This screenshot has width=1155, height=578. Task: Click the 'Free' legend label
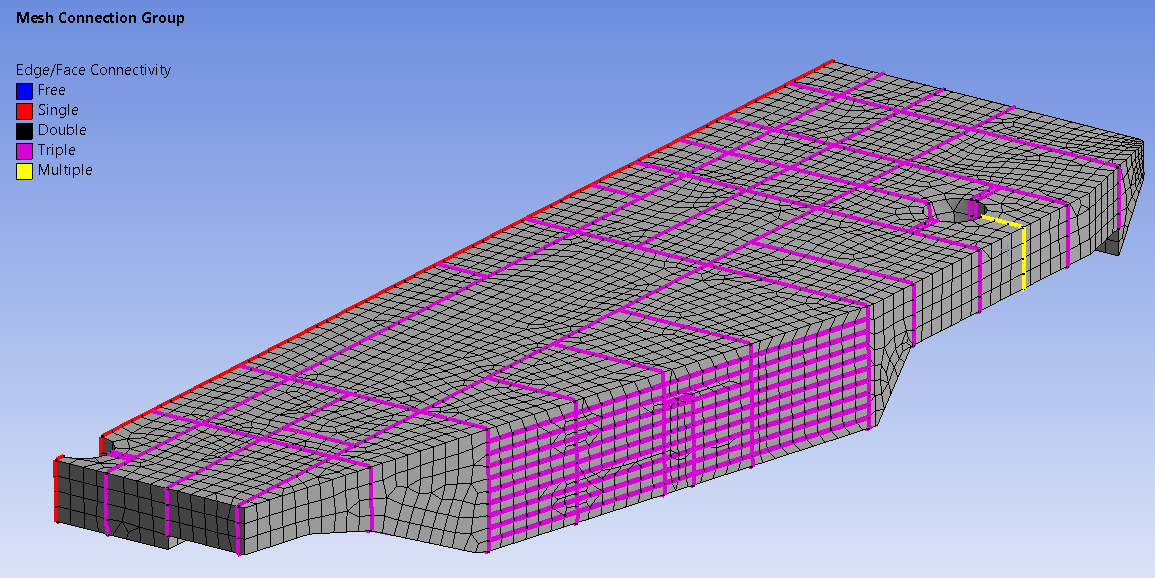52,91
